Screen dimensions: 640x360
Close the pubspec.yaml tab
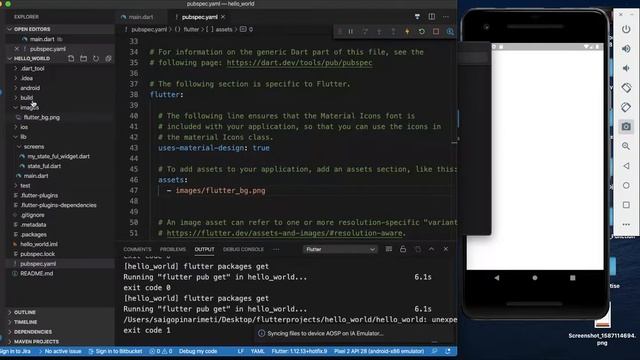[223, 17]
